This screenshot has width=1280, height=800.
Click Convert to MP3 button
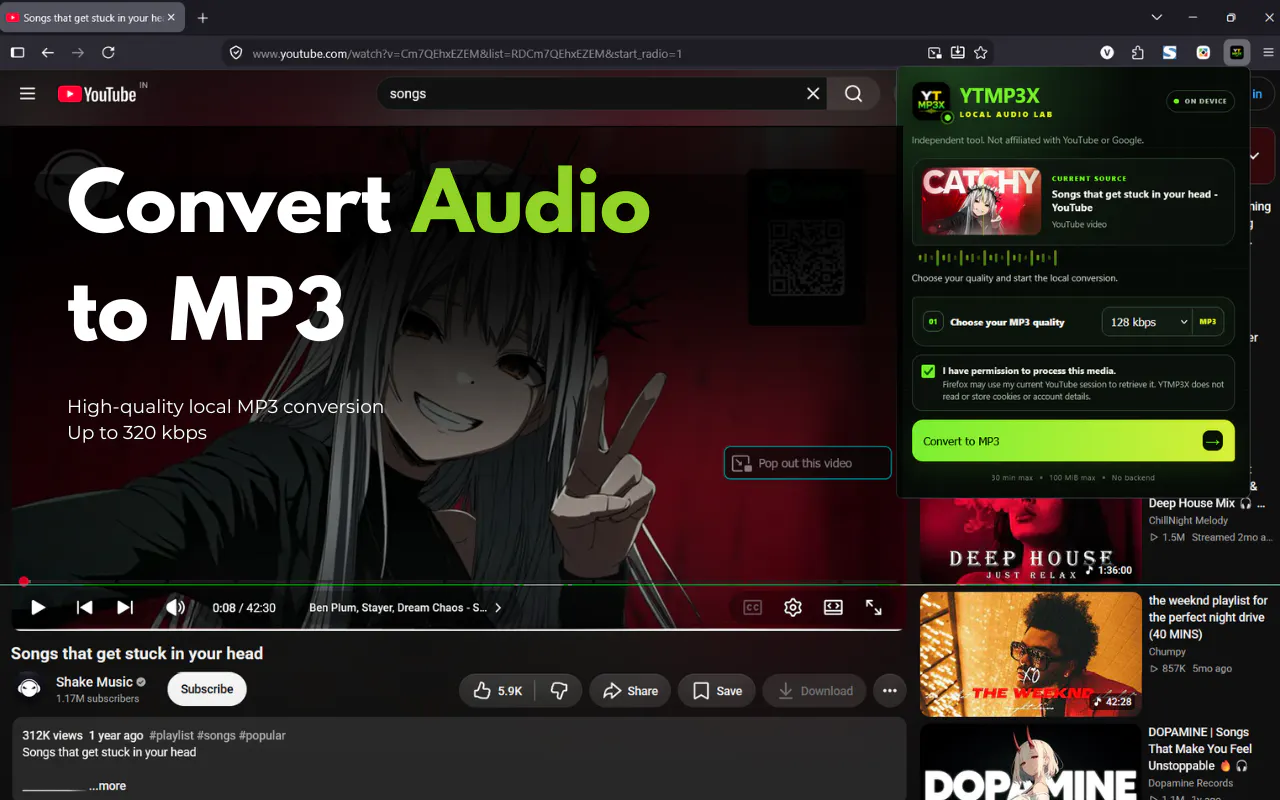1073,441
